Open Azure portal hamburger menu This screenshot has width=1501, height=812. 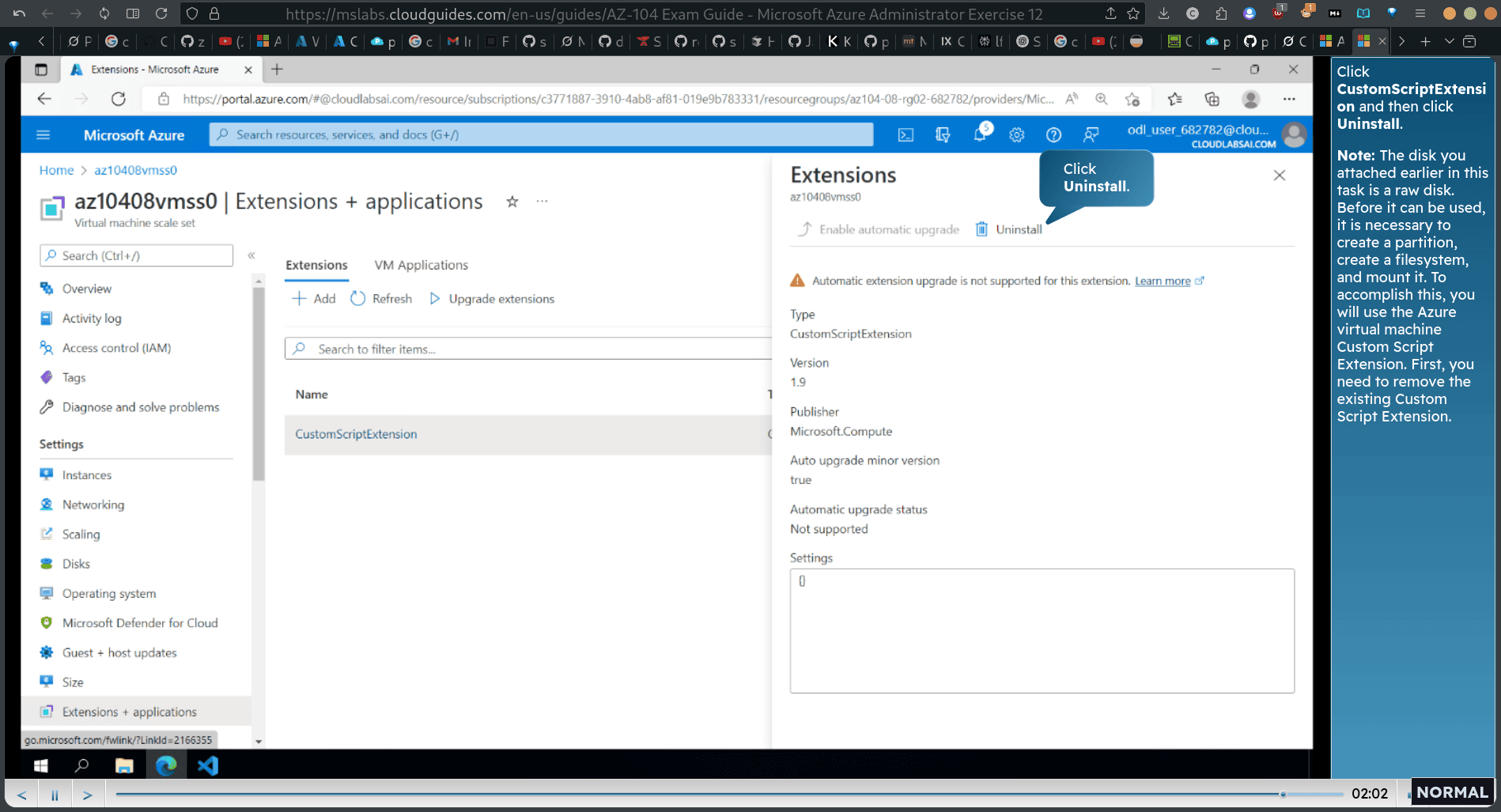pos(43,135)
